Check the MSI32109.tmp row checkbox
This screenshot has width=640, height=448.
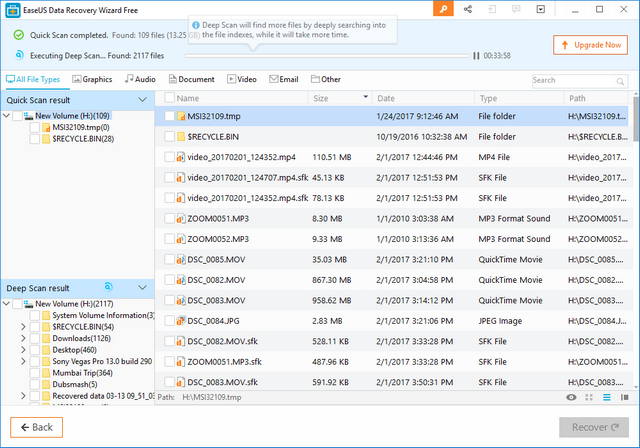[x=169, y=116]
